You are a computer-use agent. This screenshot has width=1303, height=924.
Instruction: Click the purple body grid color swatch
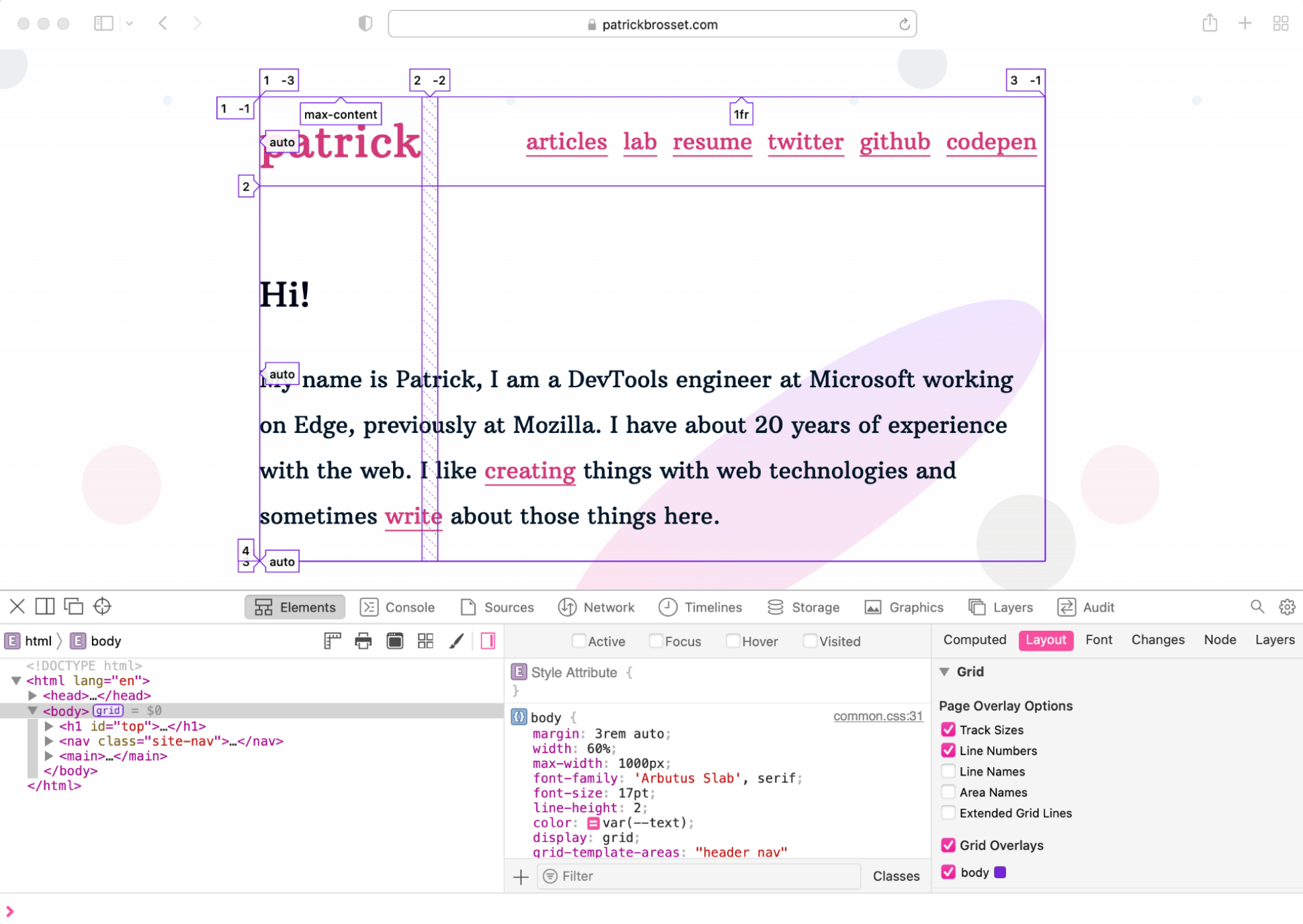[1001, 872]
